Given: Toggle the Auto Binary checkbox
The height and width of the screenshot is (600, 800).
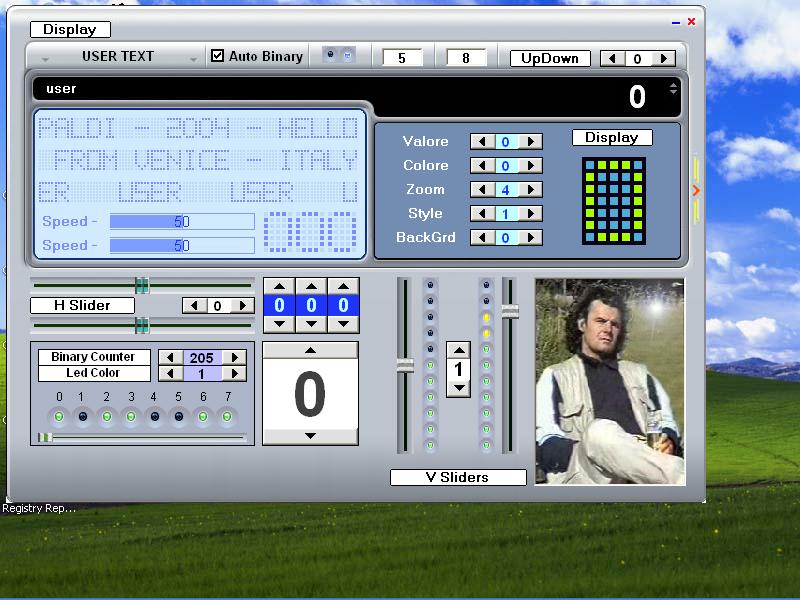Looking at the screenshot, I should tap(218, 56).
